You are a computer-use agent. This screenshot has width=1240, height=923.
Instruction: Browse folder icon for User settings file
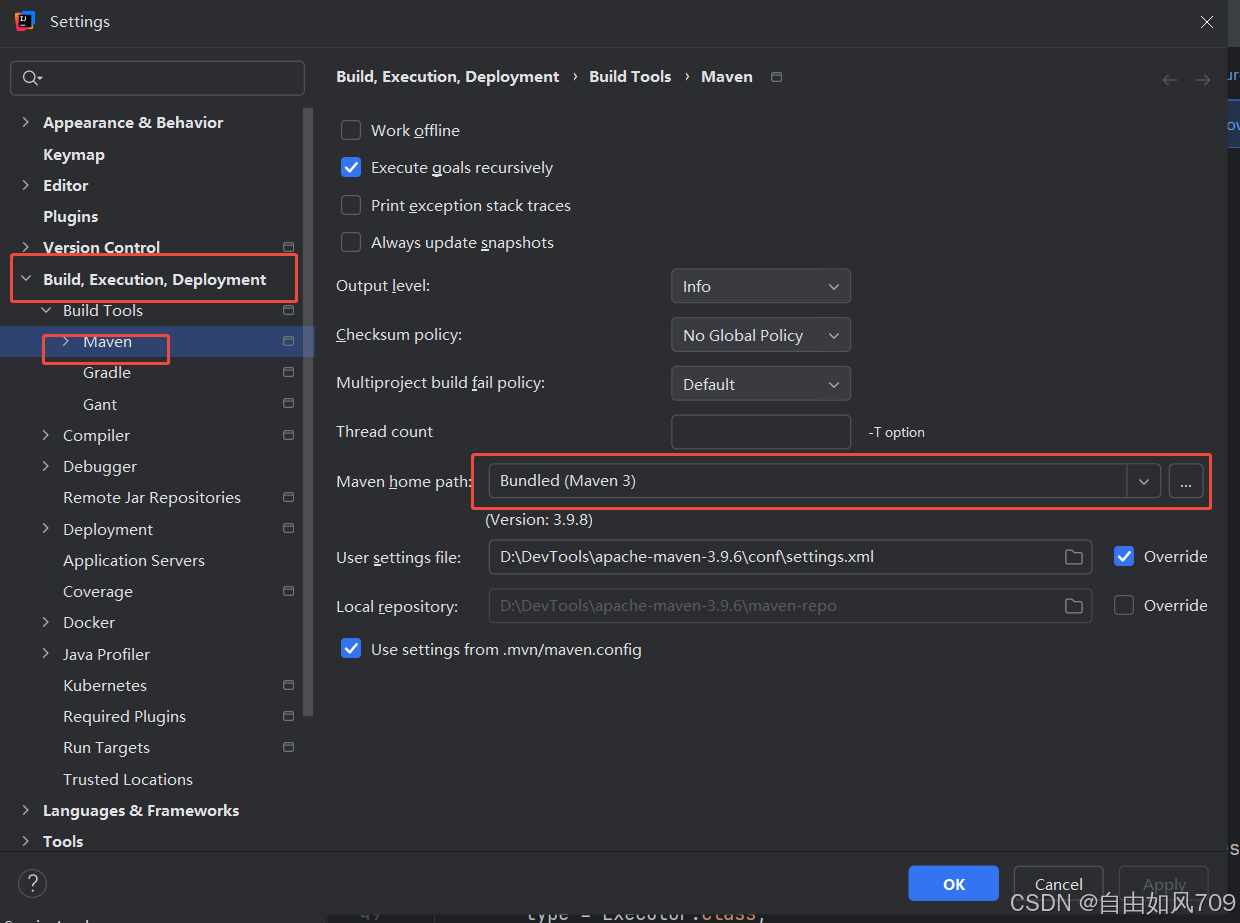pos(1074,557)
